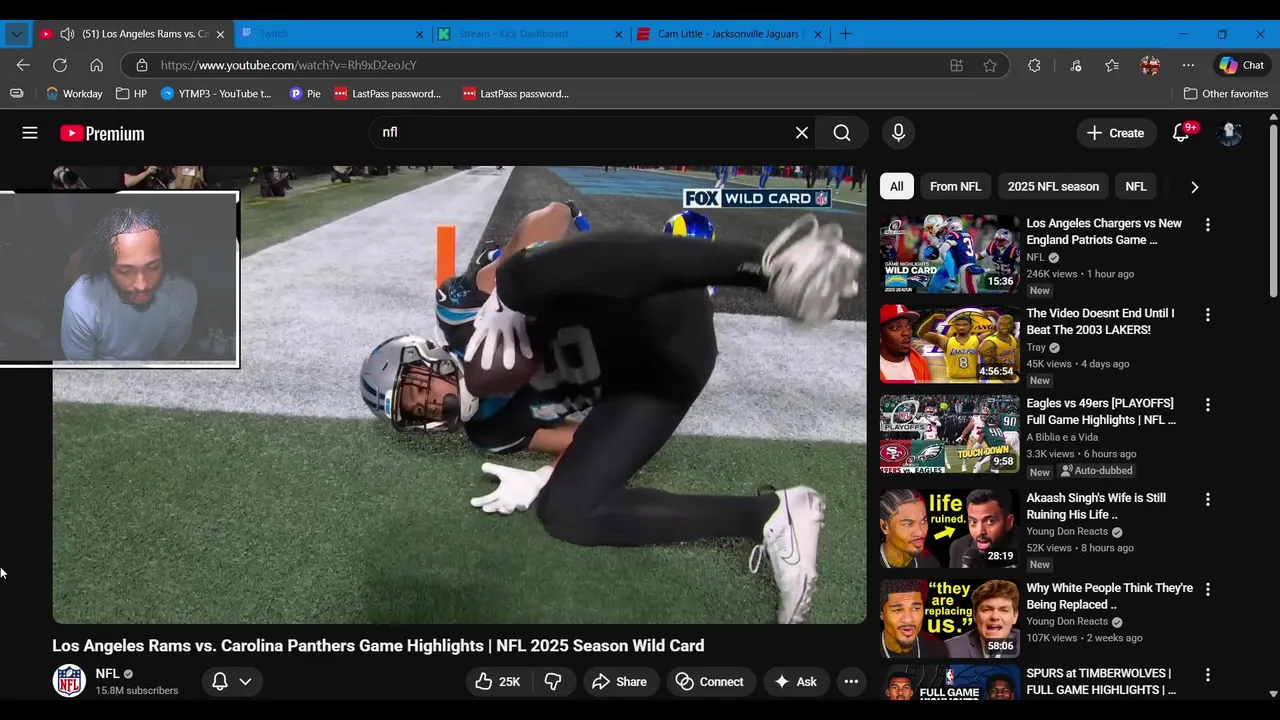Open the 2003 LAKERS video thumbnail

(x=949, y=344)
